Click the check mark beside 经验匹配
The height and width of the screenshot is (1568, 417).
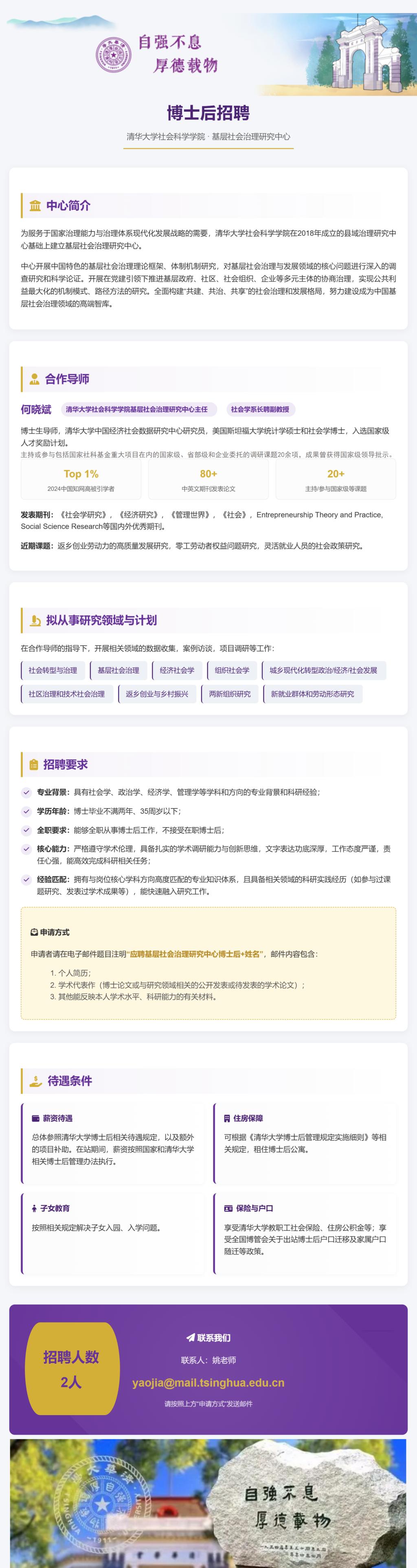coord(26,879)
